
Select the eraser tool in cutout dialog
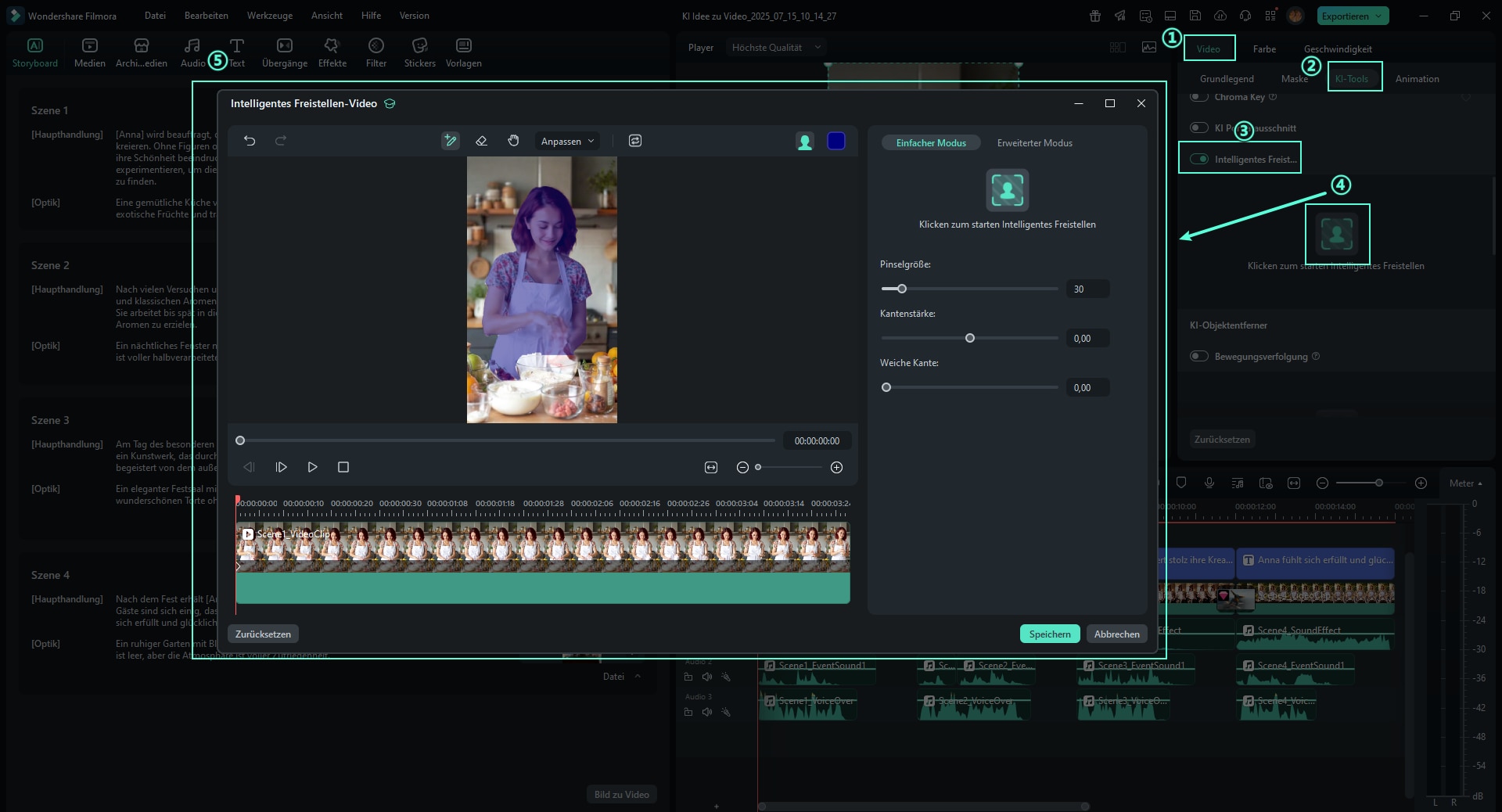point(482,141)
